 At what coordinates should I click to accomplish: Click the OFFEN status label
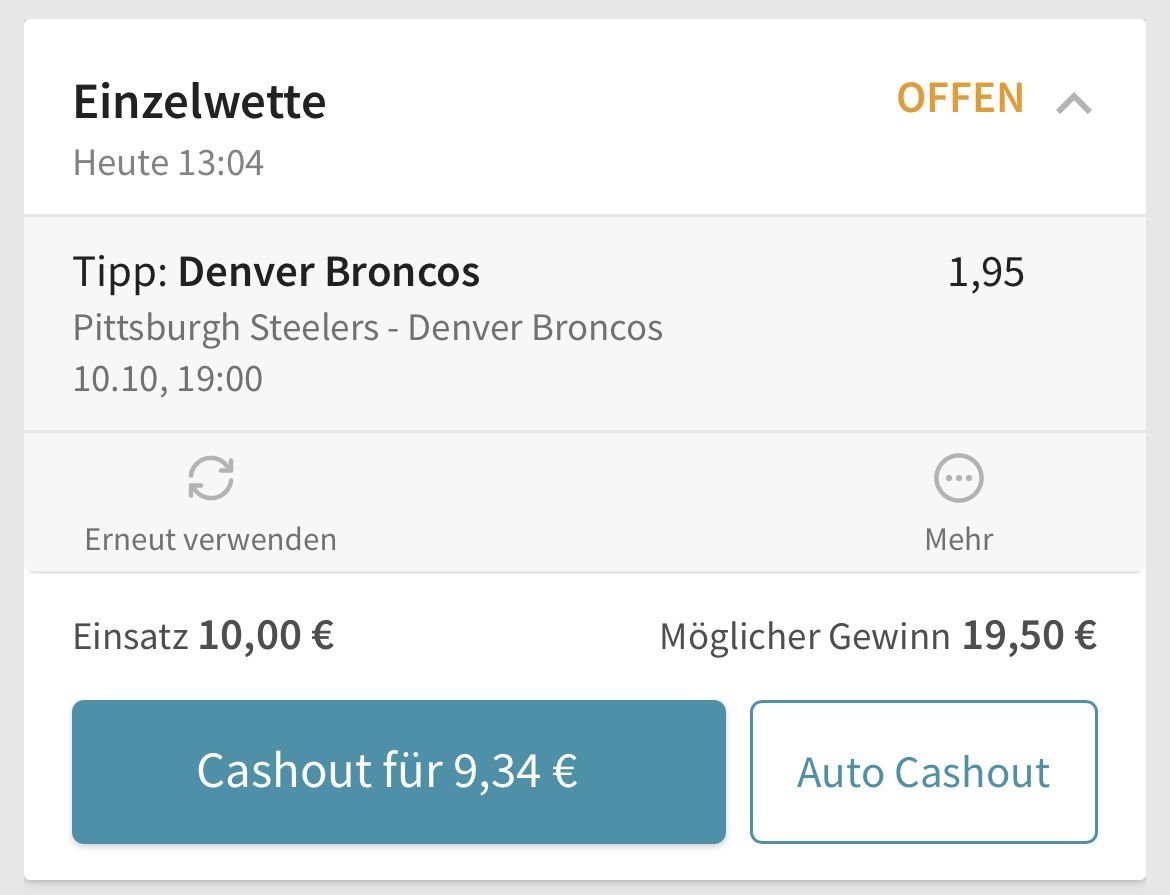click(x=960, y=99)
